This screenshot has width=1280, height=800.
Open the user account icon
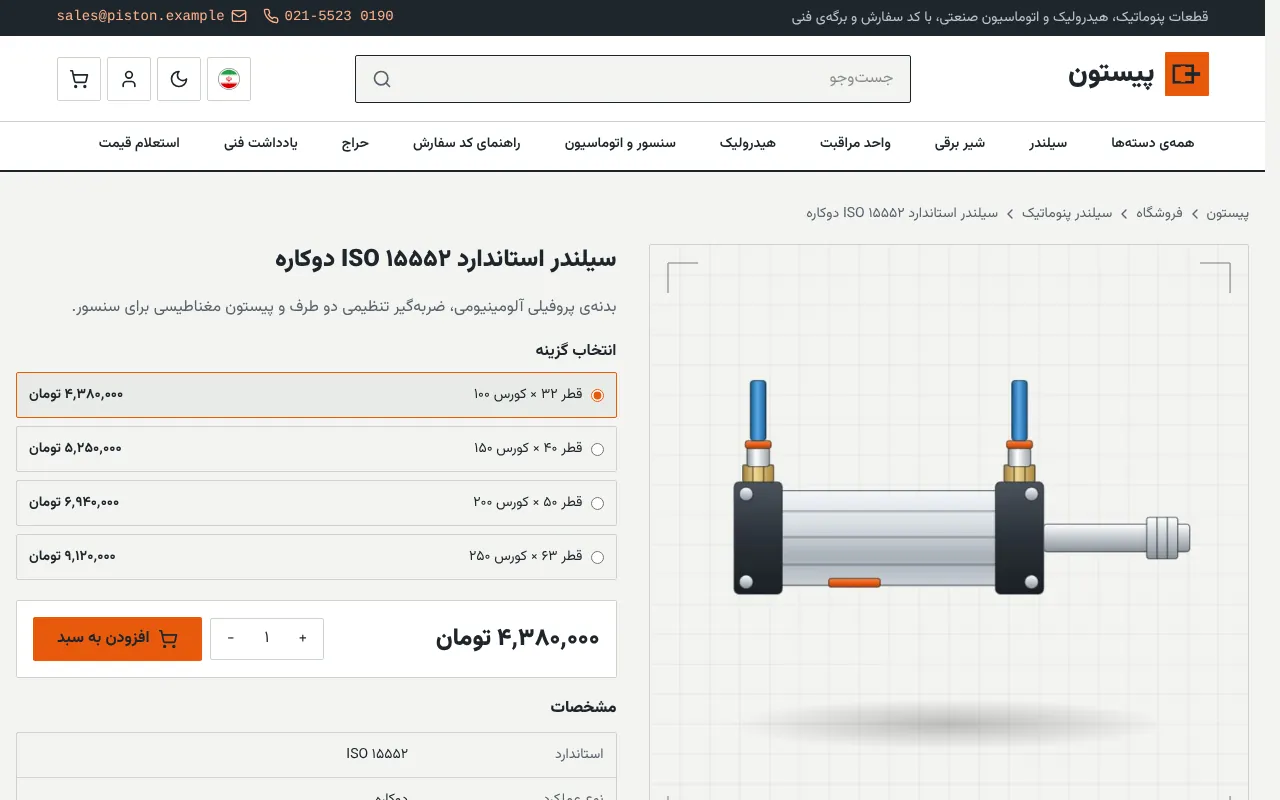pos(129,79)
